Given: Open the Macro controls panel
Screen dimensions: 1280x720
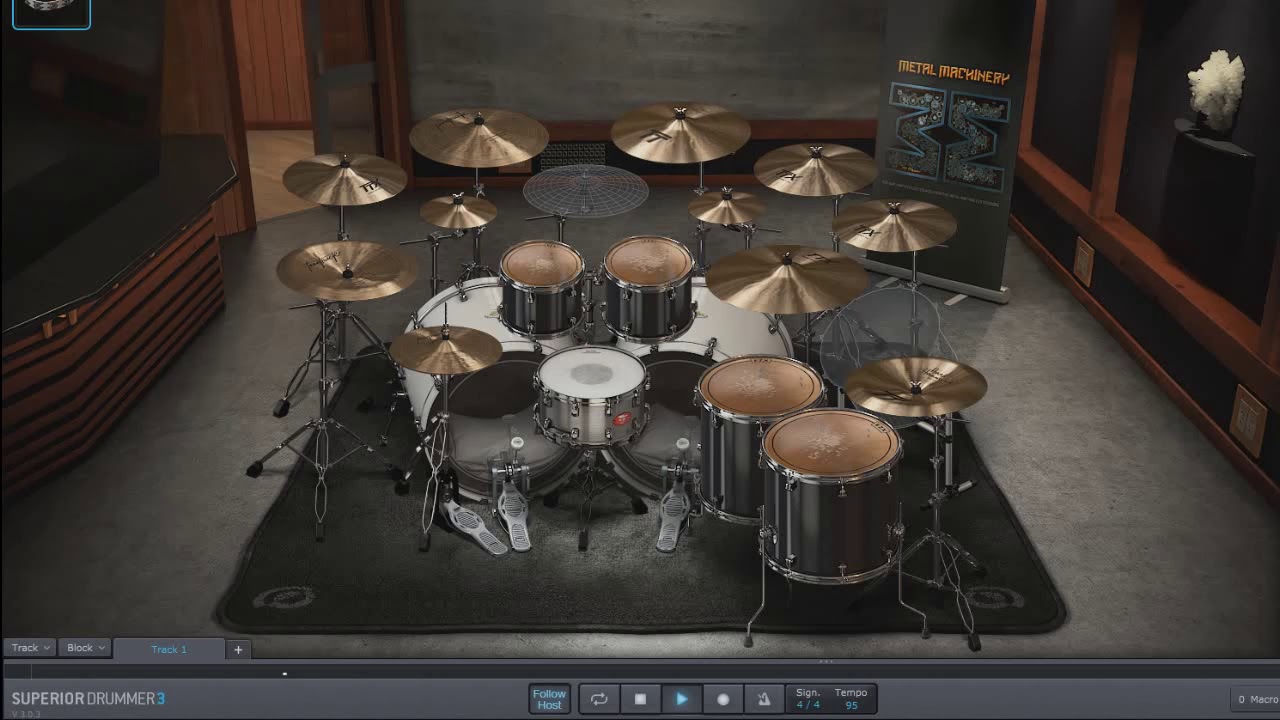Looking at the screenshot, I should 1257,699.
